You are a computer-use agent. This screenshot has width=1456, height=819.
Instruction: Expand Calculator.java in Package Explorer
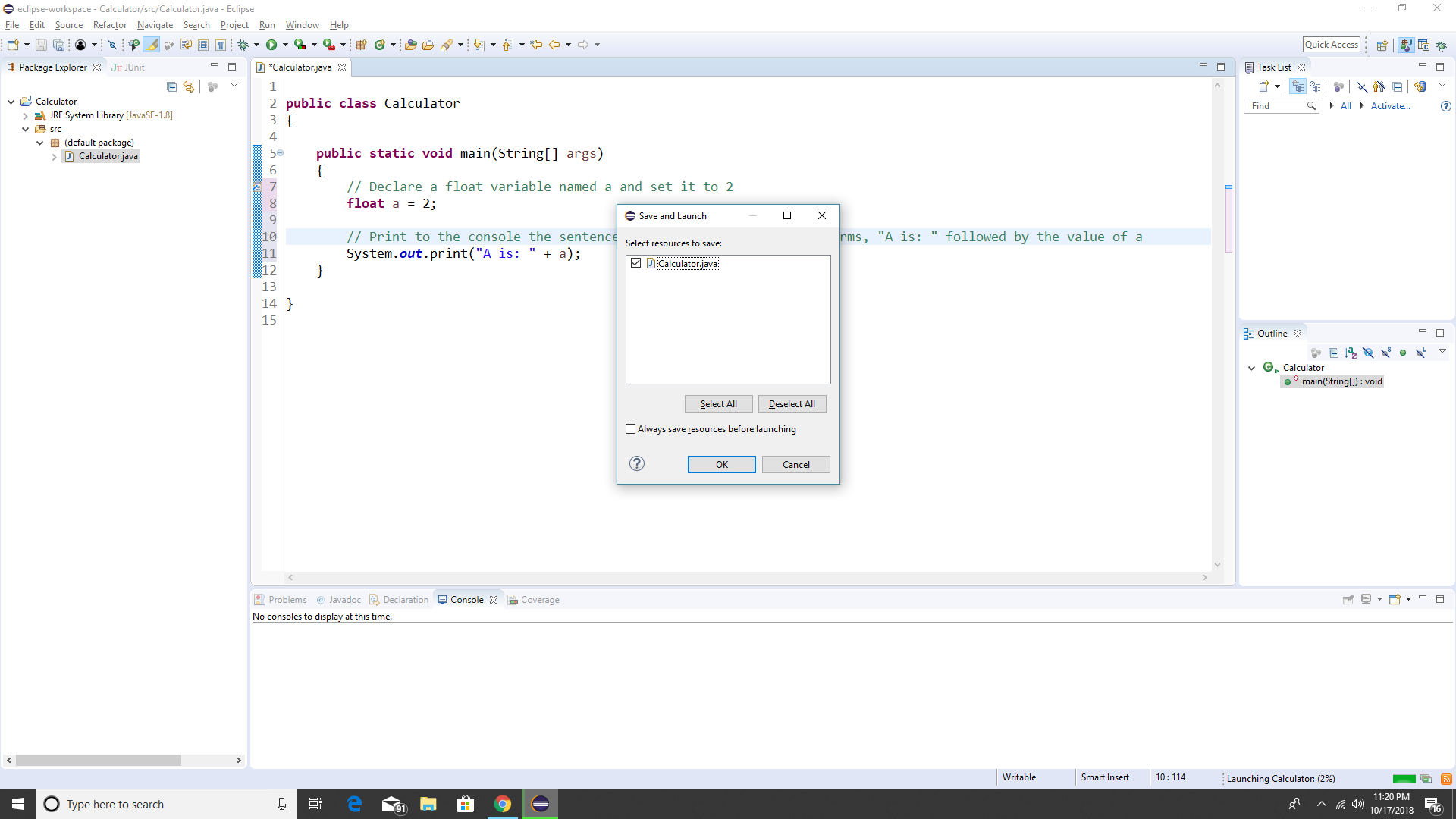pyautogui.click(x=54, y=156)
